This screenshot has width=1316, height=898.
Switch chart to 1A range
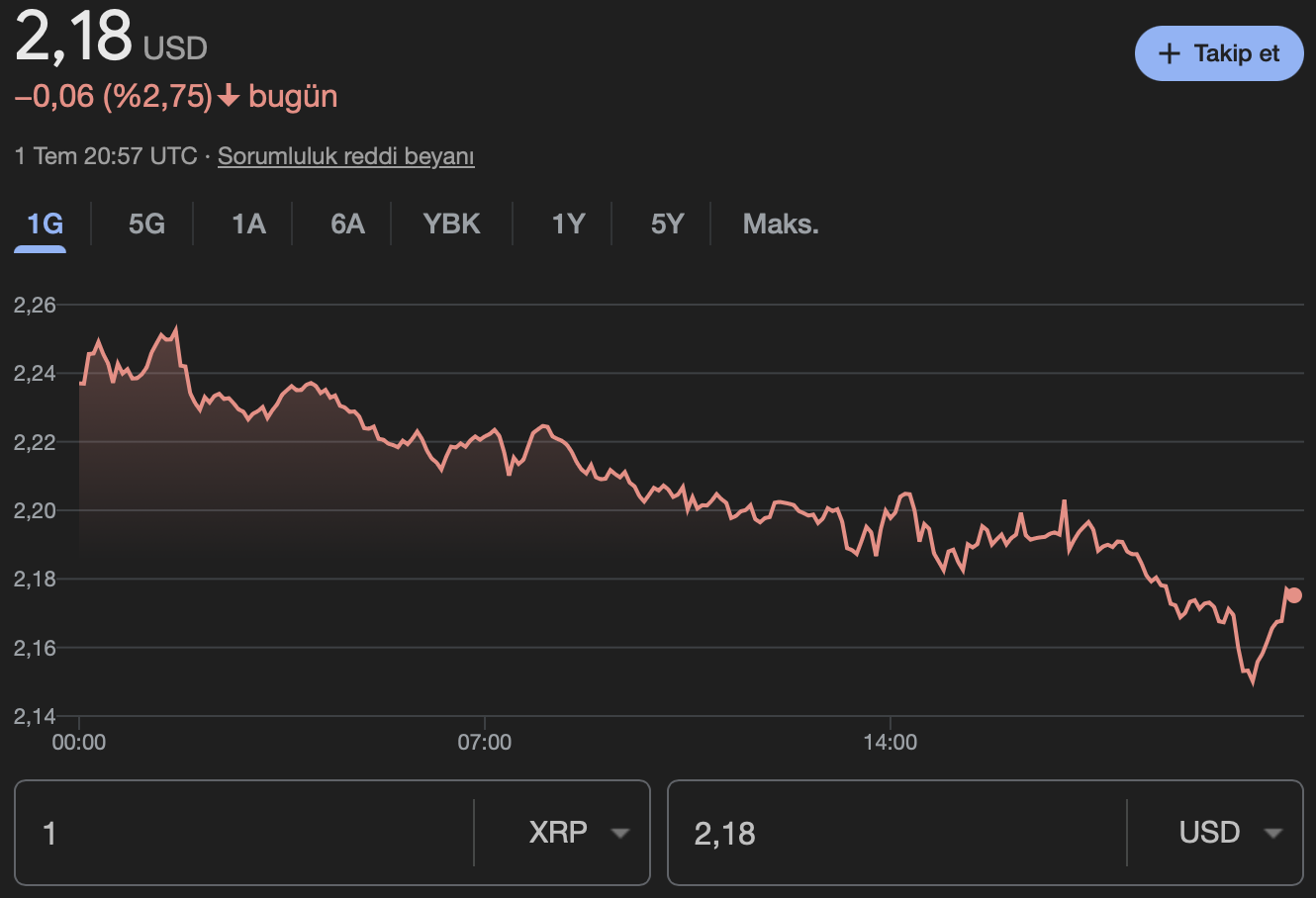[248, 224]
